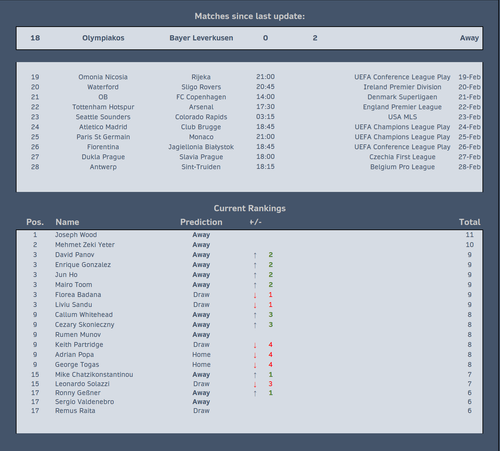
Task: Click the 'Pos.' column header
Action: [x=35, y=222]
